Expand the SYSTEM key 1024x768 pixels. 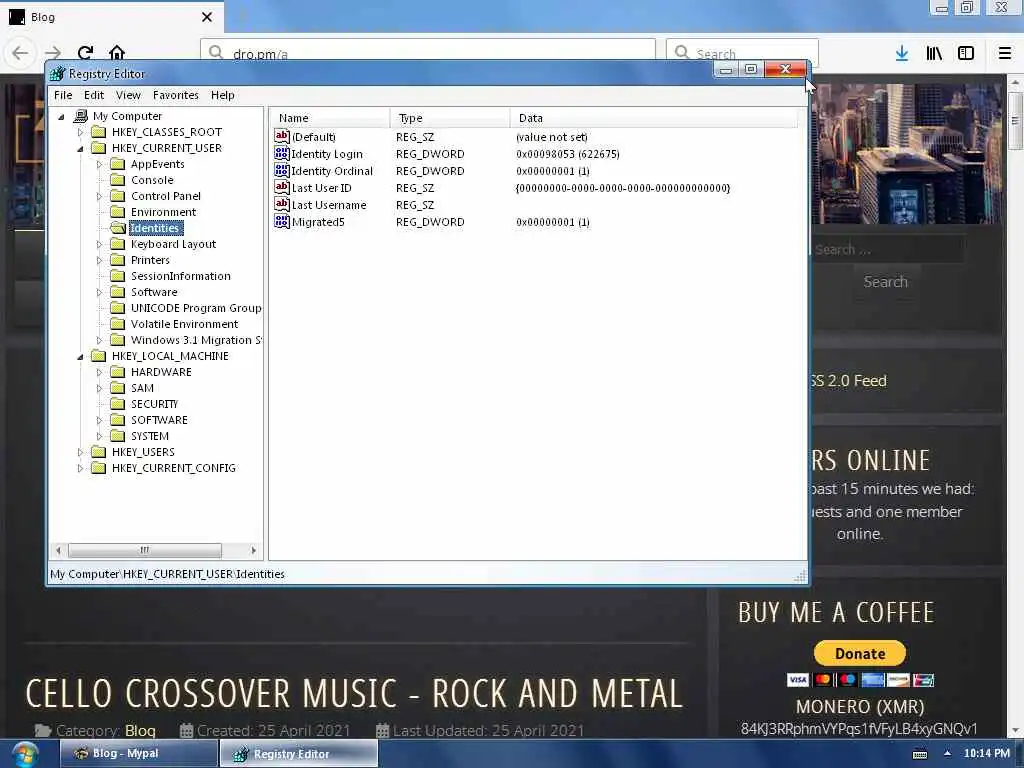pyautogui.click(x=99, y=436)
